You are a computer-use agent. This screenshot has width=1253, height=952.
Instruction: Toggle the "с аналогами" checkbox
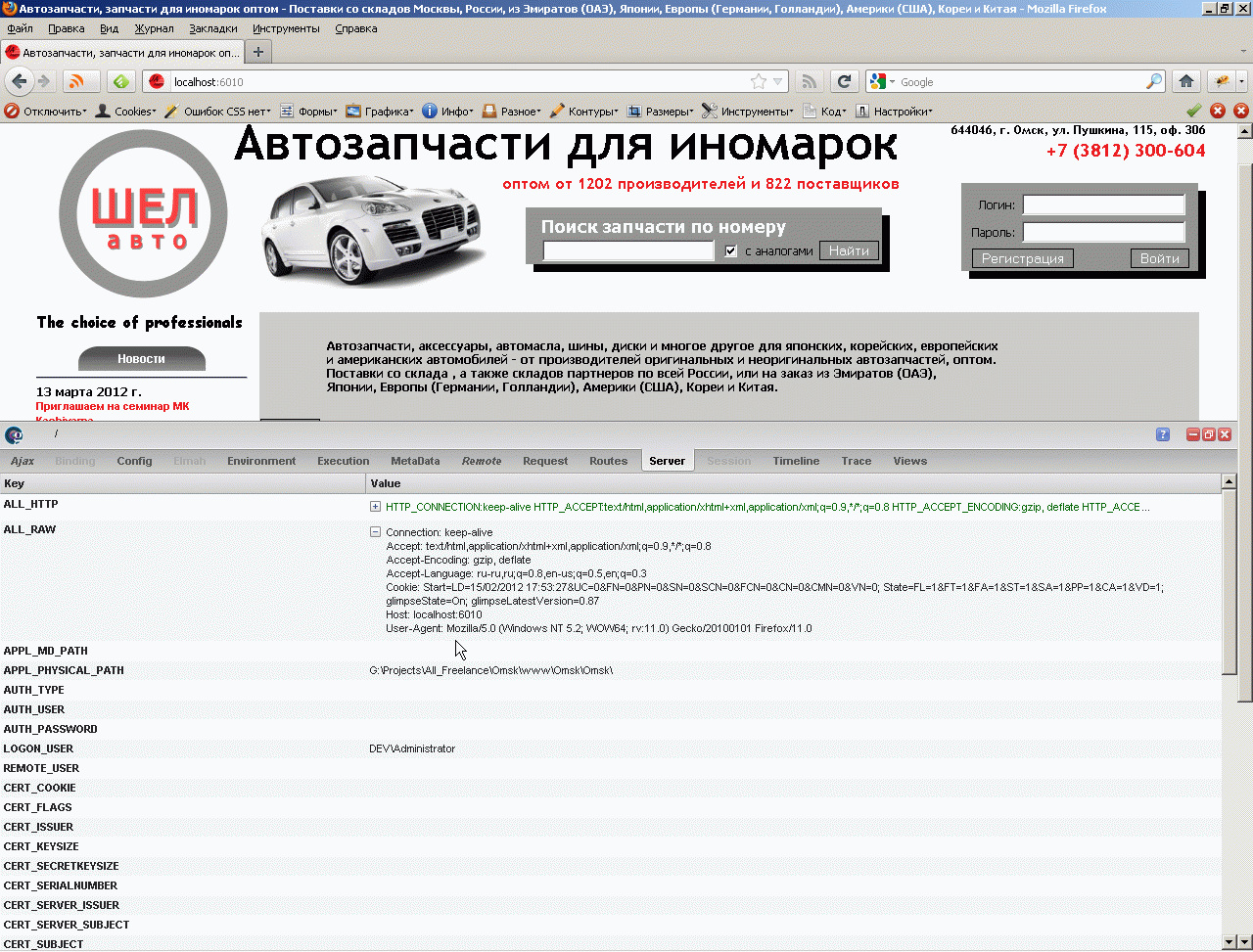[730, 251]
